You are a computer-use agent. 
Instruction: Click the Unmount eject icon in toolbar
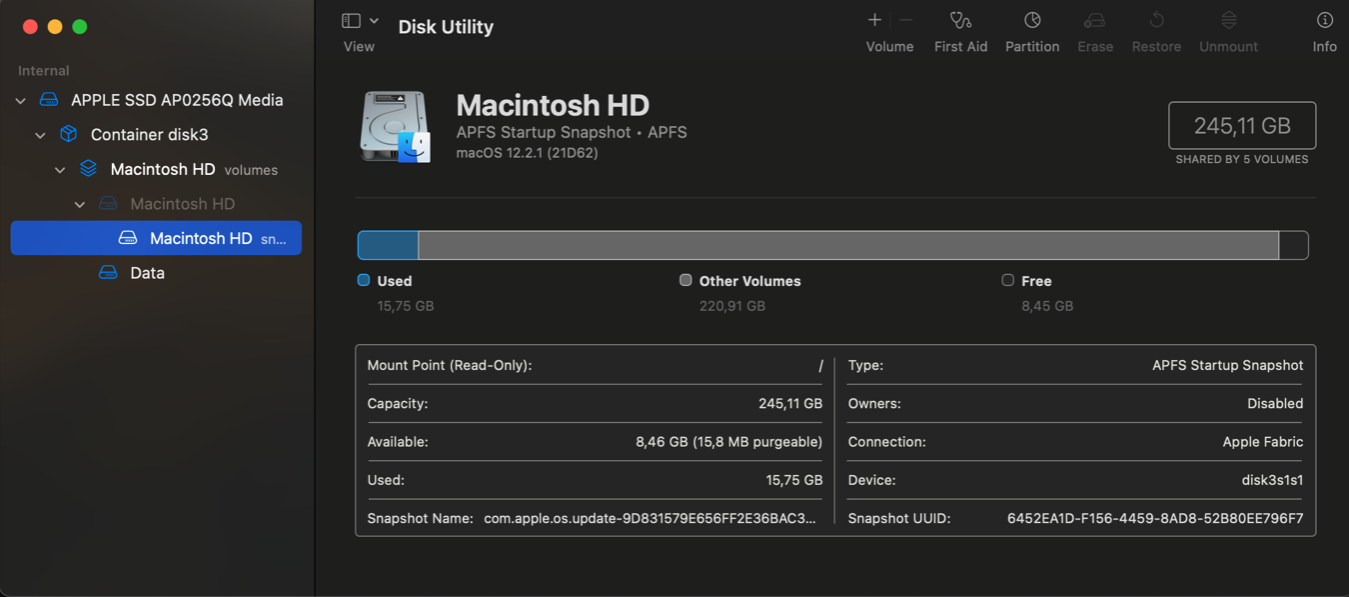pyautogui.click(x=1229, y=20)
